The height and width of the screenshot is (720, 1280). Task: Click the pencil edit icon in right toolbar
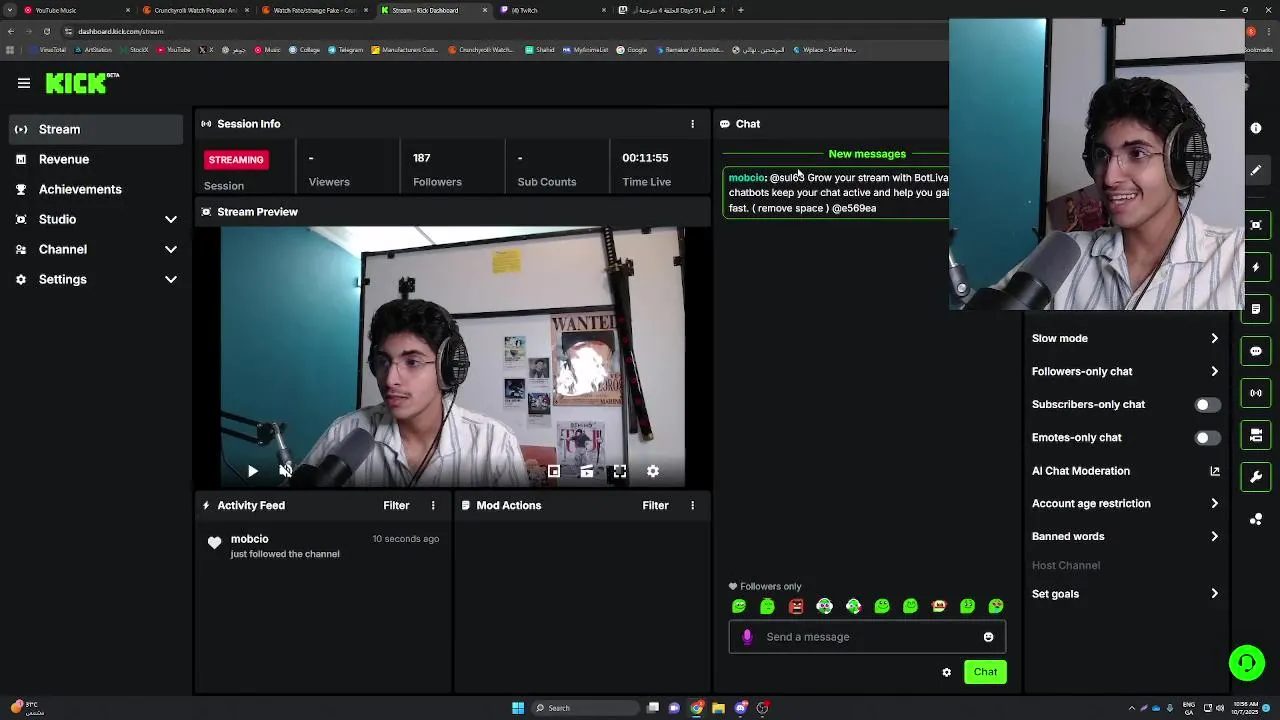pyautogui.click(x=1256, y=170)
